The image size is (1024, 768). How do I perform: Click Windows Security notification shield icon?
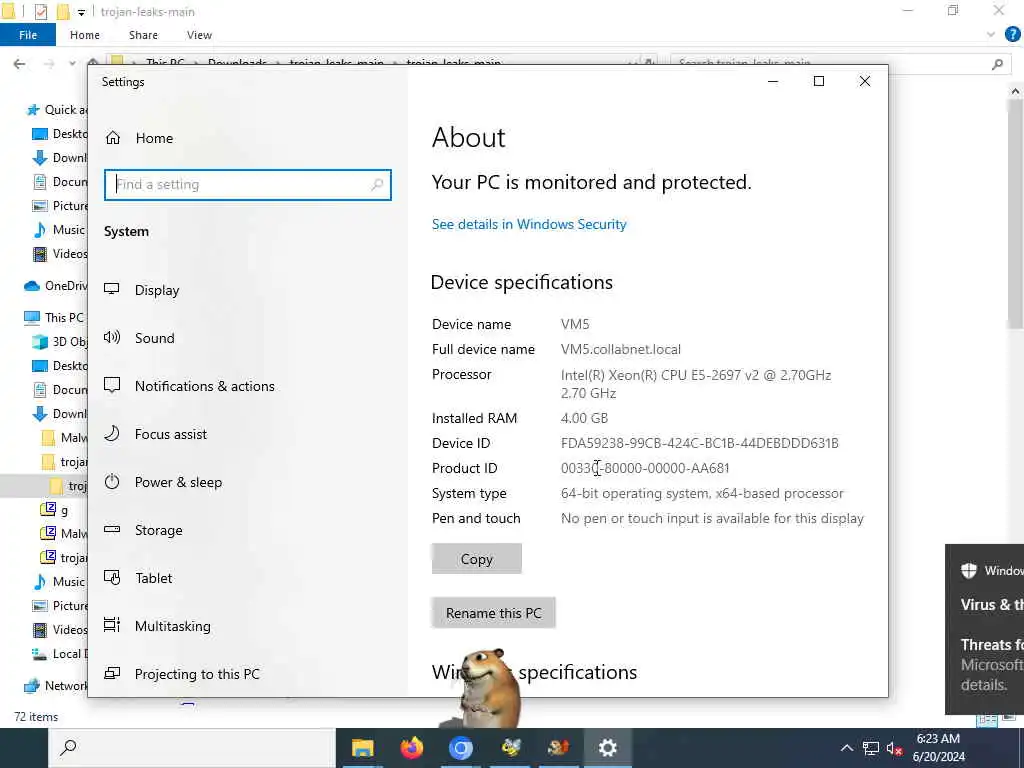pyautogui.click(x=968, y=570)
